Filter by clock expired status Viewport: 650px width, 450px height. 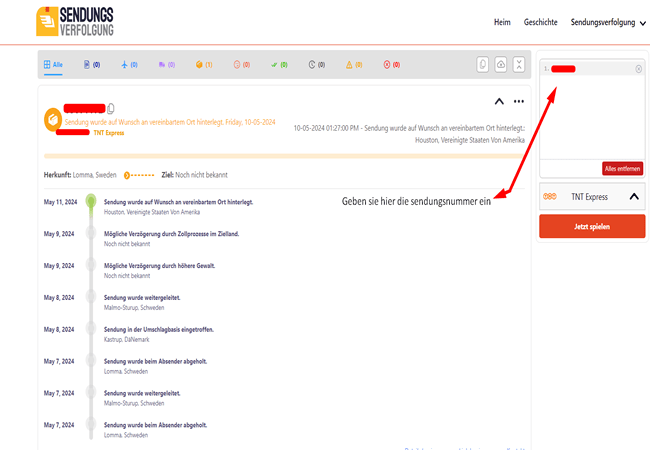coord(317,65)
